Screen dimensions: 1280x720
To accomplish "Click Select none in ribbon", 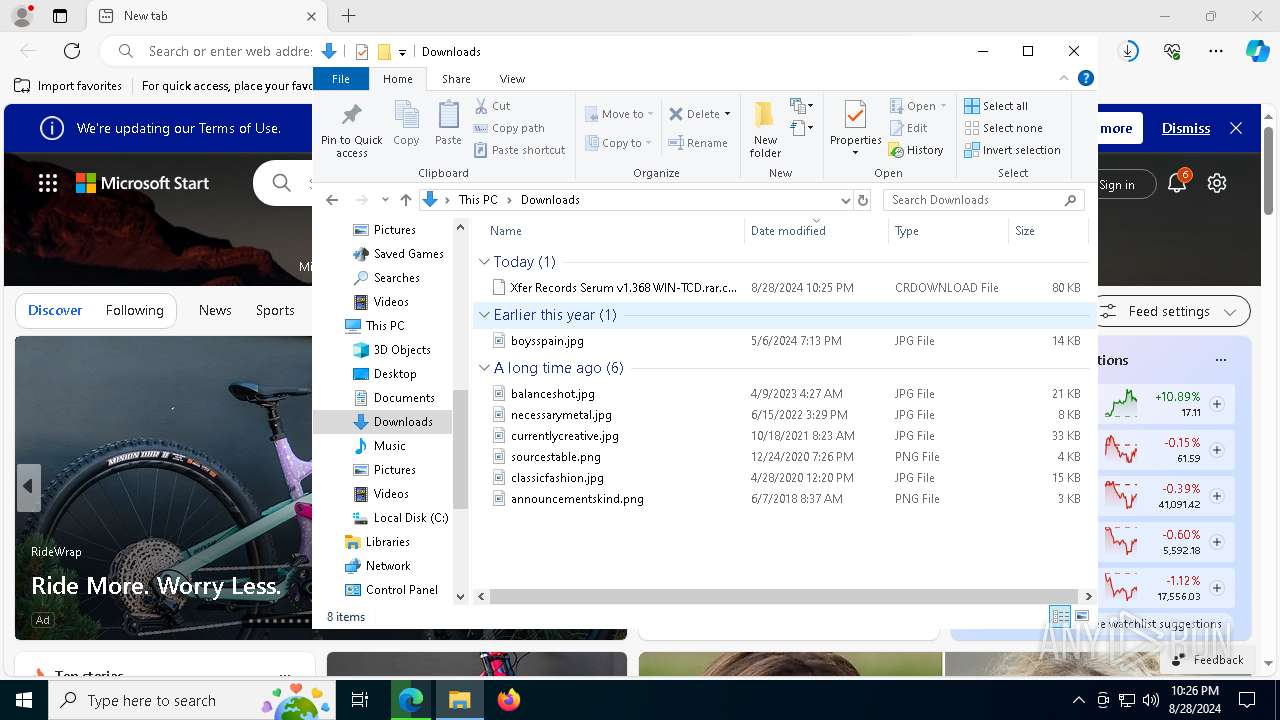I will click(x=1004, y=128).
